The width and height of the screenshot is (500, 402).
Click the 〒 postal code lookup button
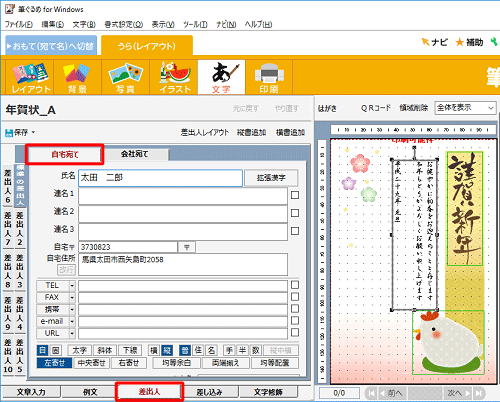tap(187, 247)
